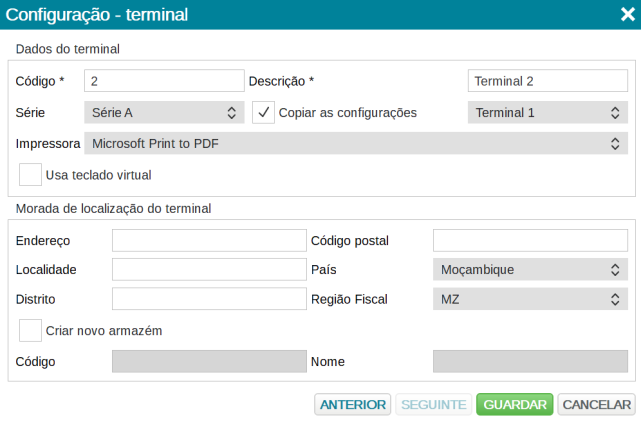This screenshot has height=422, width=641.
Task: Open the Série A dropdown
Action: [x=164, y=112]
